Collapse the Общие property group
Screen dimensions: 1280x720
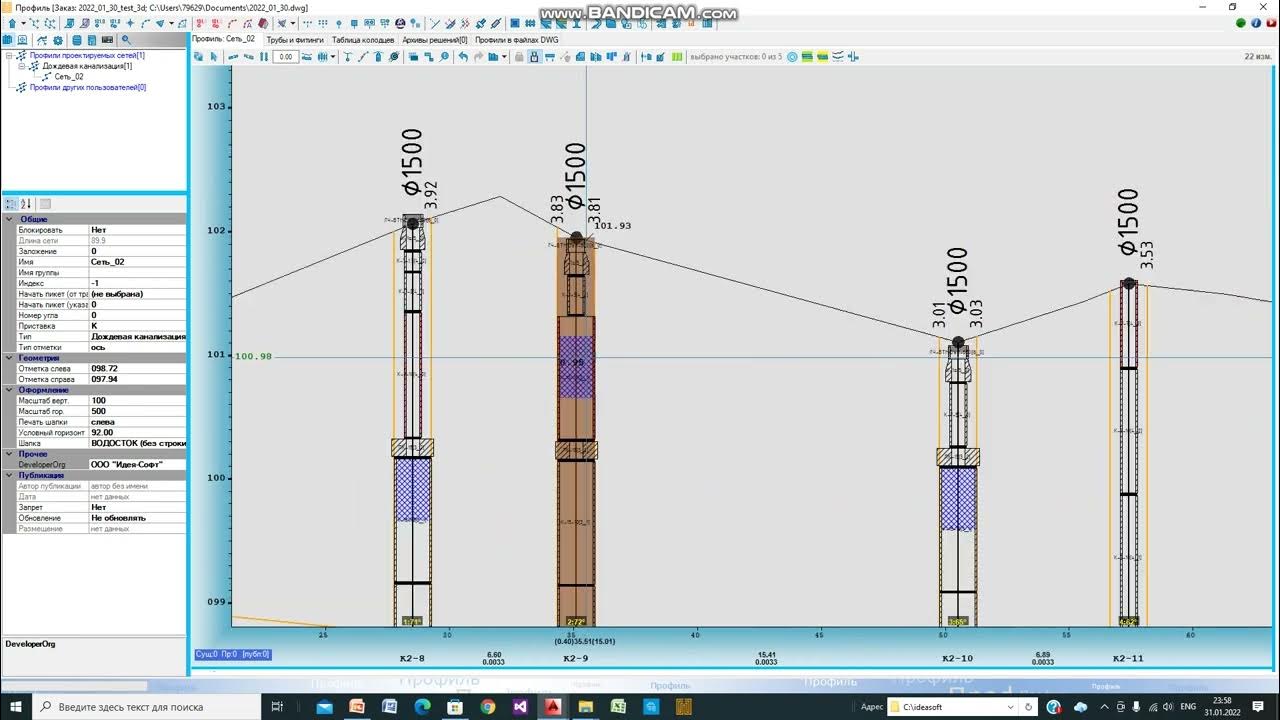(x=10, y=219)
